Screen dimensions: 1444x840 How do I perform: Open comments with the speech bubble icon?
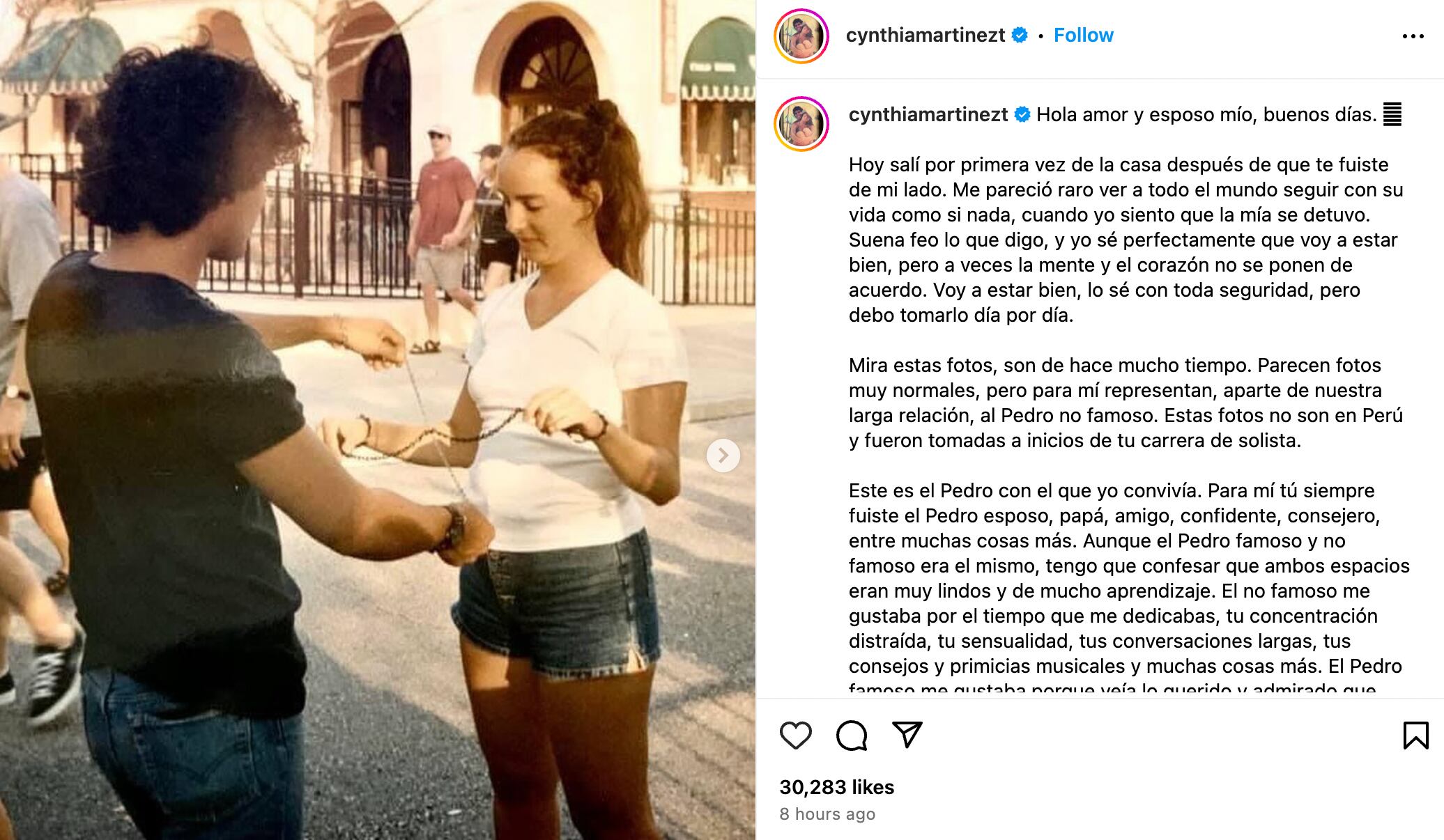click(x=852, y=736)
